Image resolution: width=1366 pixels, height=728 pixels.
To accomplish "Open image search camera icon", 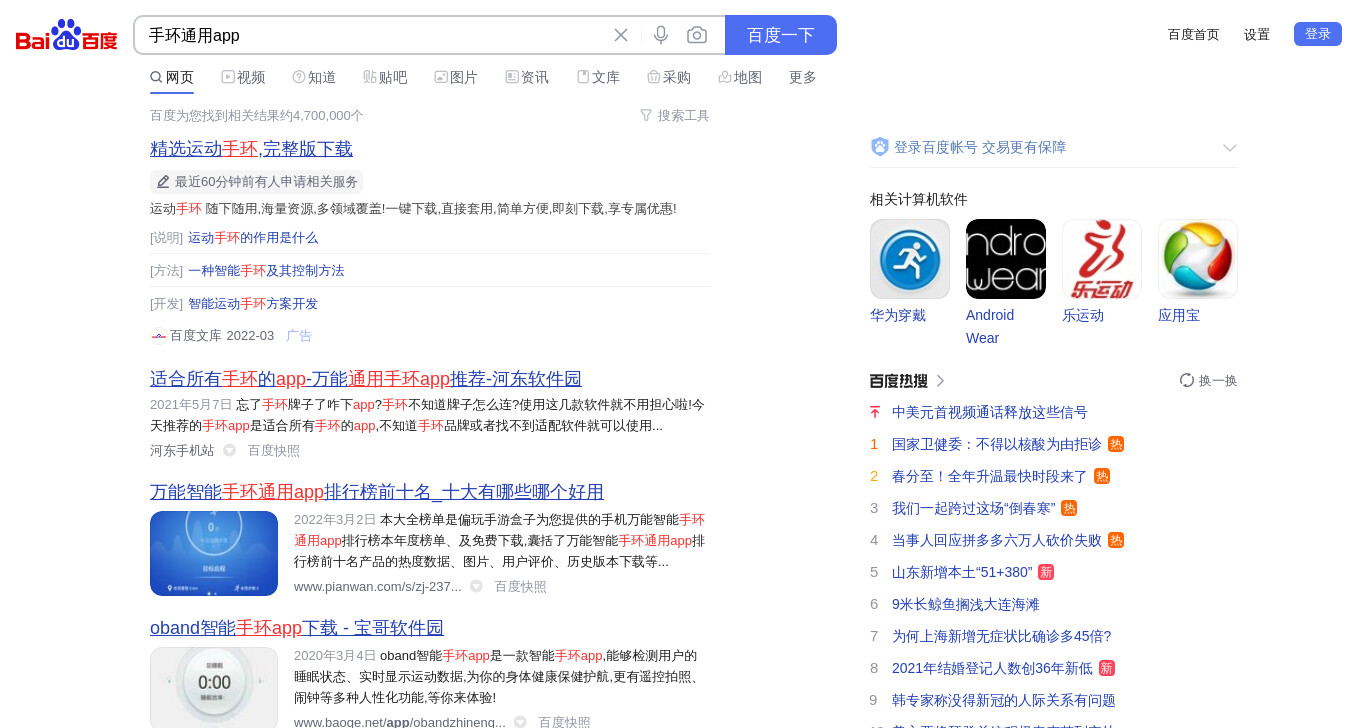I will coord(697,35).
